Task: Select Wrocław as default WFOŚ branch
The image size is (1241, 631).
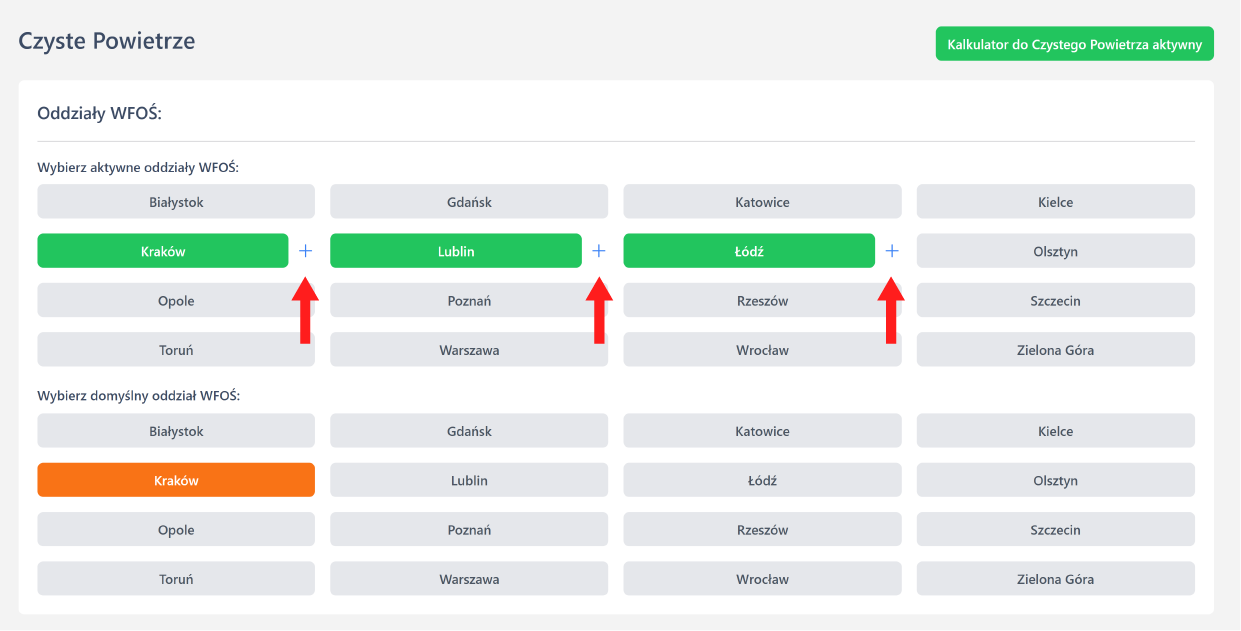Action: [x=762, y=579]
